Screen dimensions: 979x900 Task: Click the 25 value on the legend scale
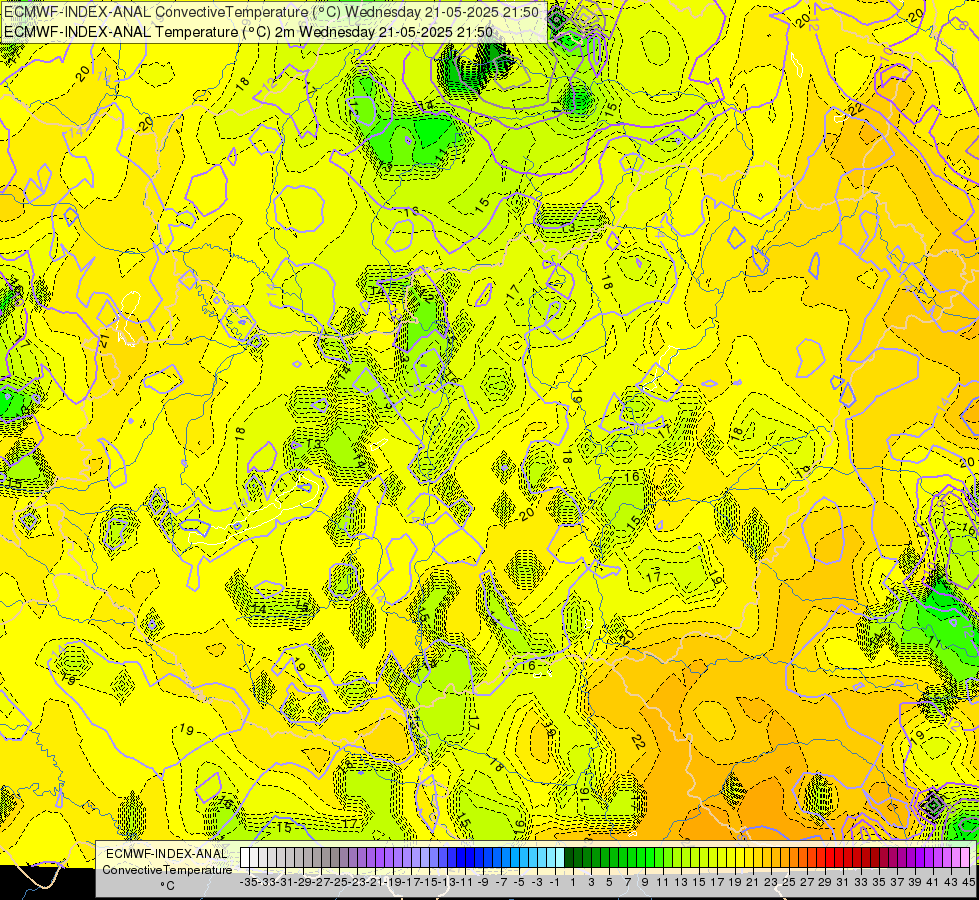pyautogui.click(x=789, y=882)
